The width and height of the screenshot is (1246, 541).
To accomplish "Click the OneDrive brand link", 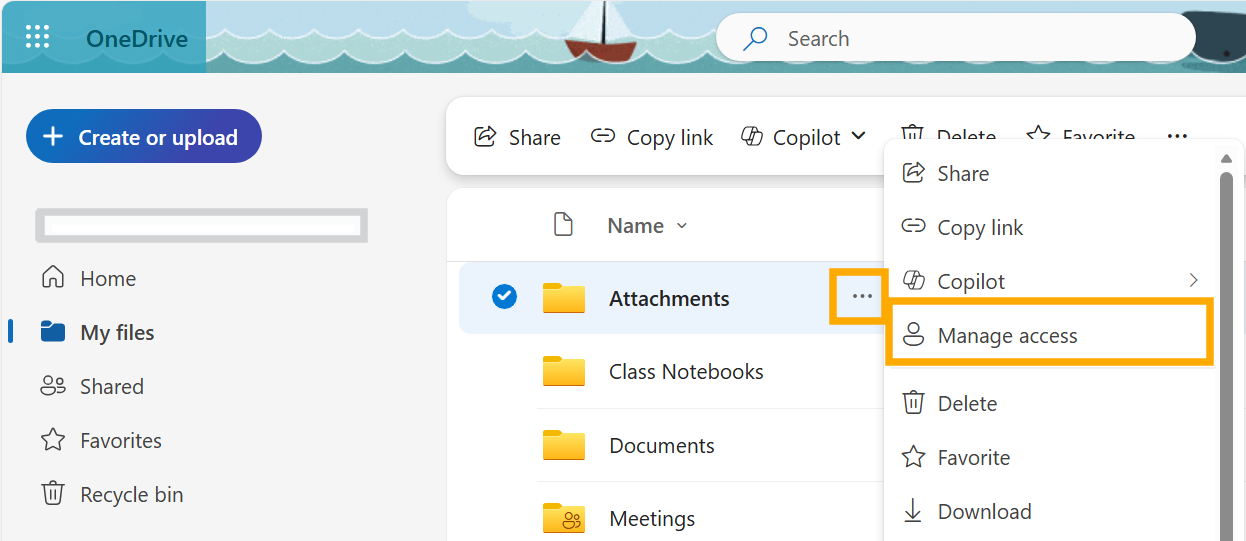I will click(x=137, y=39).
